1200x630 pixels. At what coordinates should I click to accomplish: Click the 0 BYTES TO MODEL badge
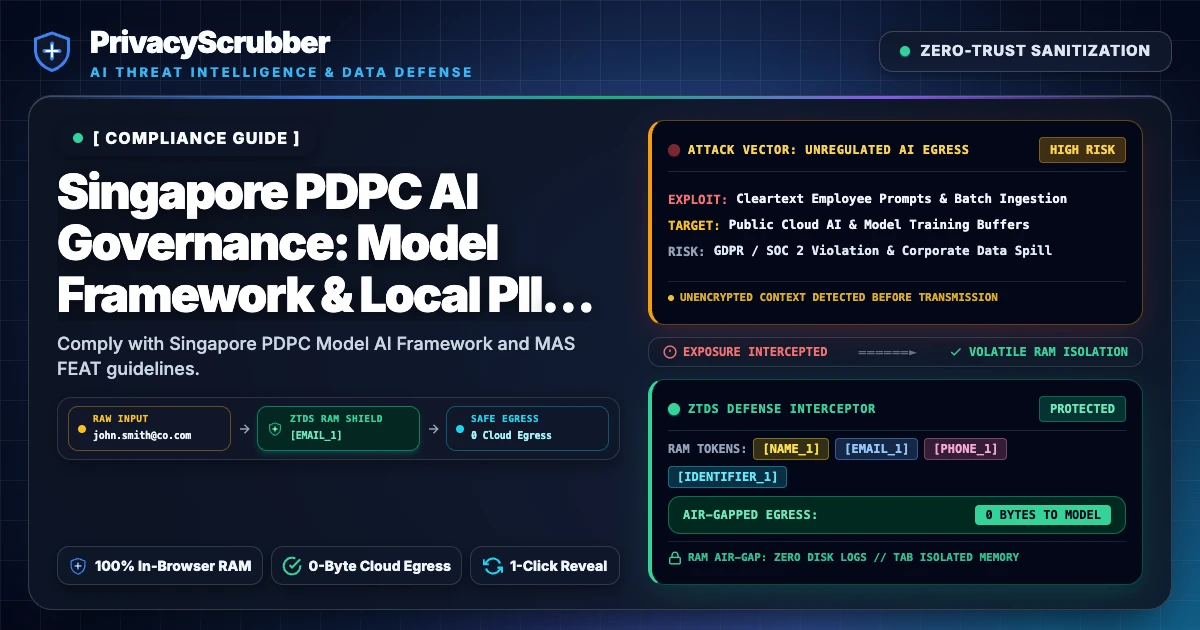click(1043, 515)
